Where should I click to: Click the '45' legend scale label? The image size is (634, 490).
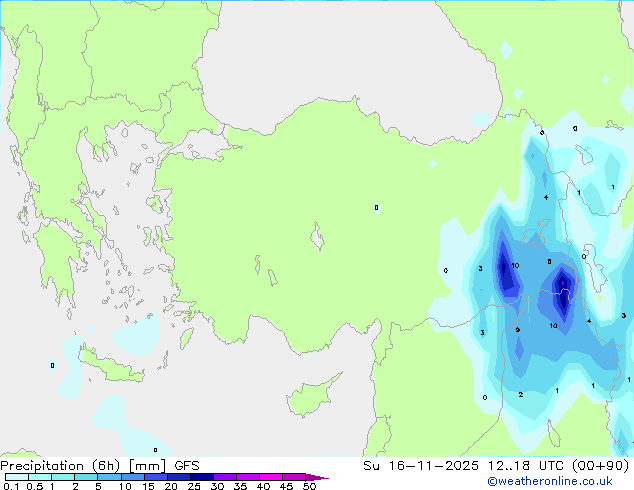pos(286,486)
